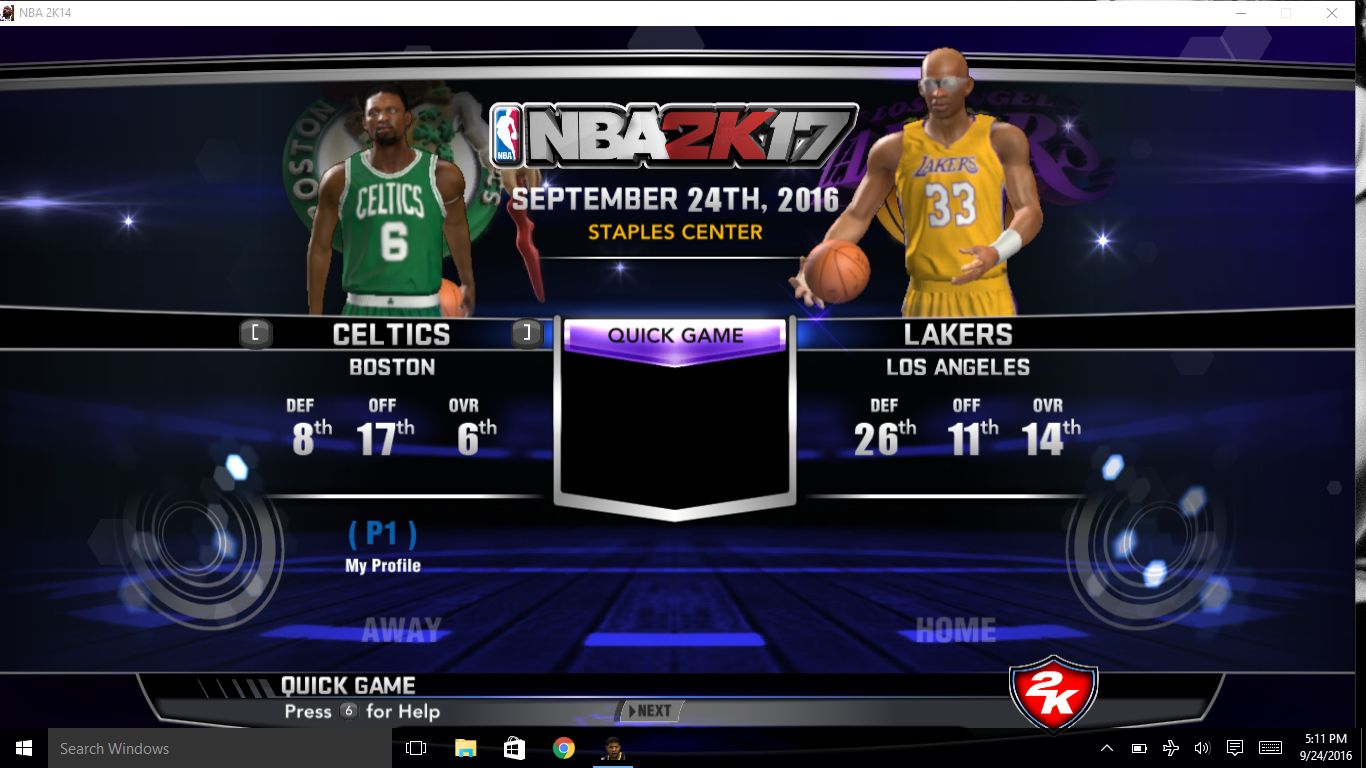Click the right bracket next-team button
1366x768 pixels.
(527, 334)
